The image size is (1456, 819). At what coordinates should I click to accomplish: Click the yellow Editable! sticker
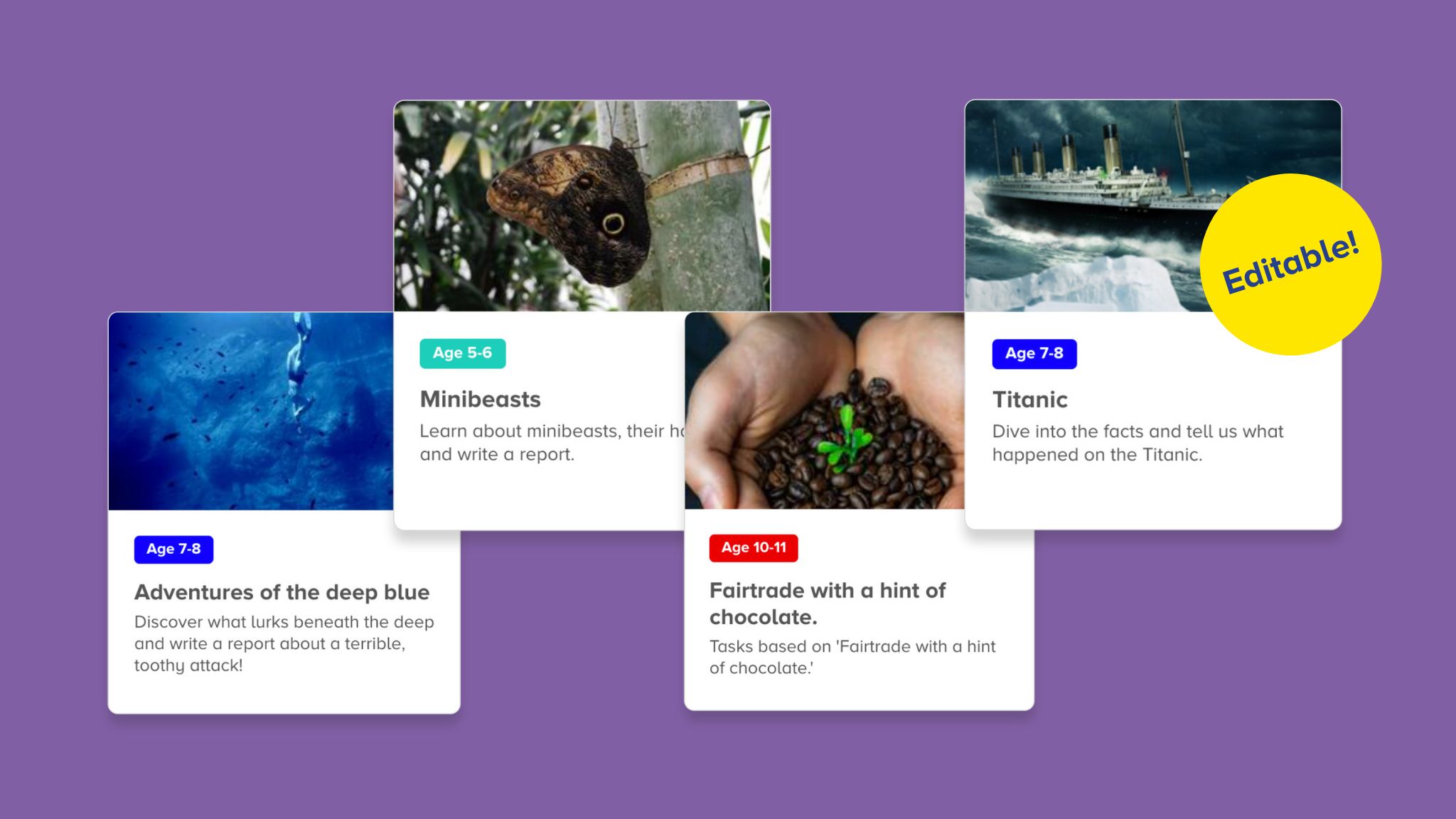pos(1290,264)
